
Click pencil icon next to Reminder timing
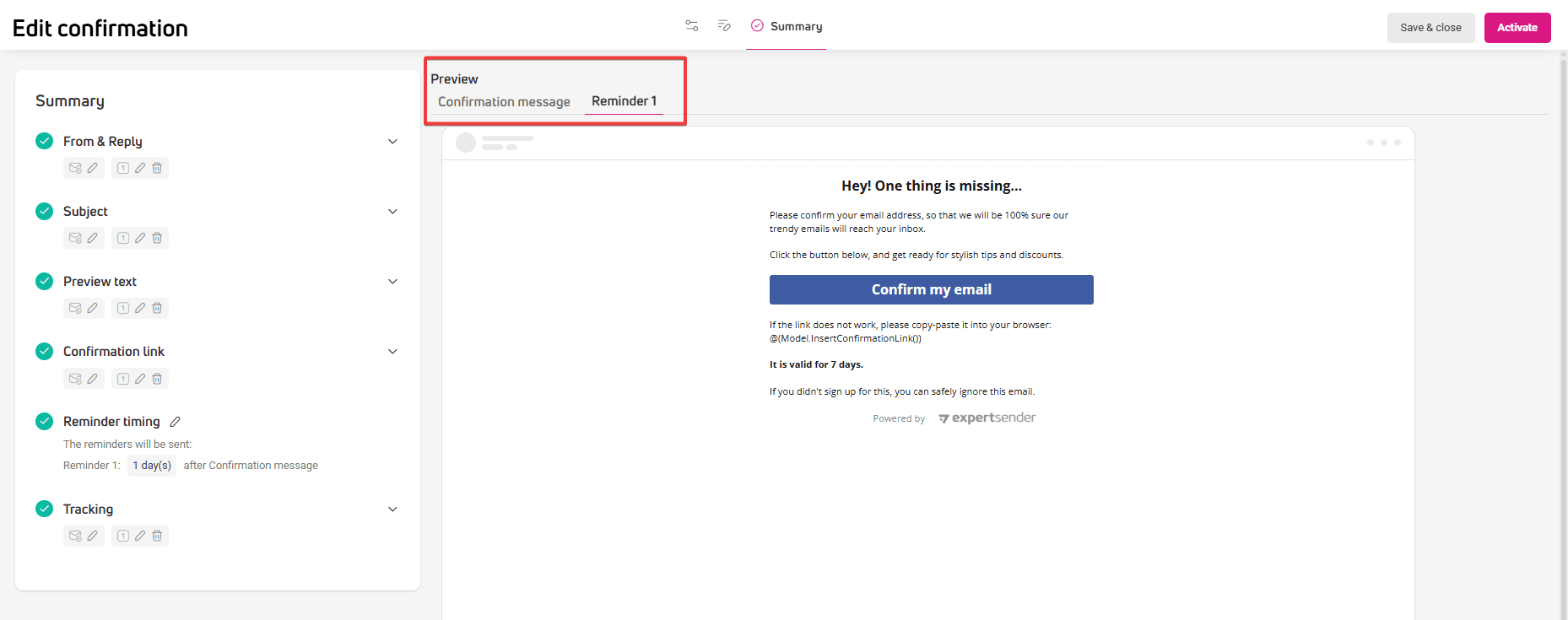pyautogui.click(x=176, y=422)
